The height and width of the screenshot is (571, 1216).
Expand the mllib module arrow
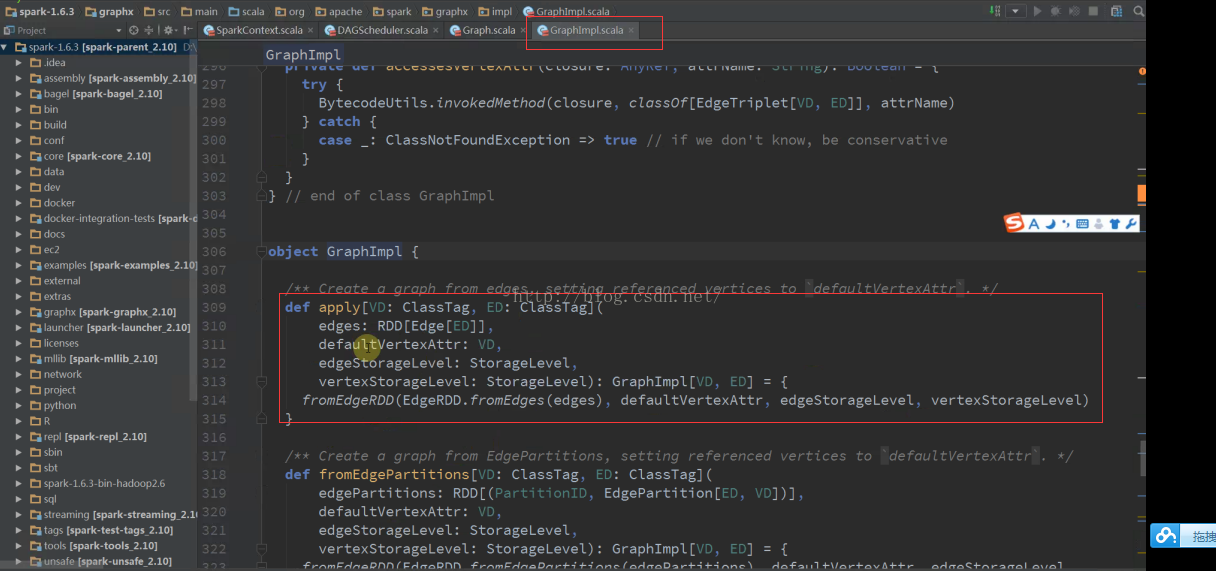19,358
